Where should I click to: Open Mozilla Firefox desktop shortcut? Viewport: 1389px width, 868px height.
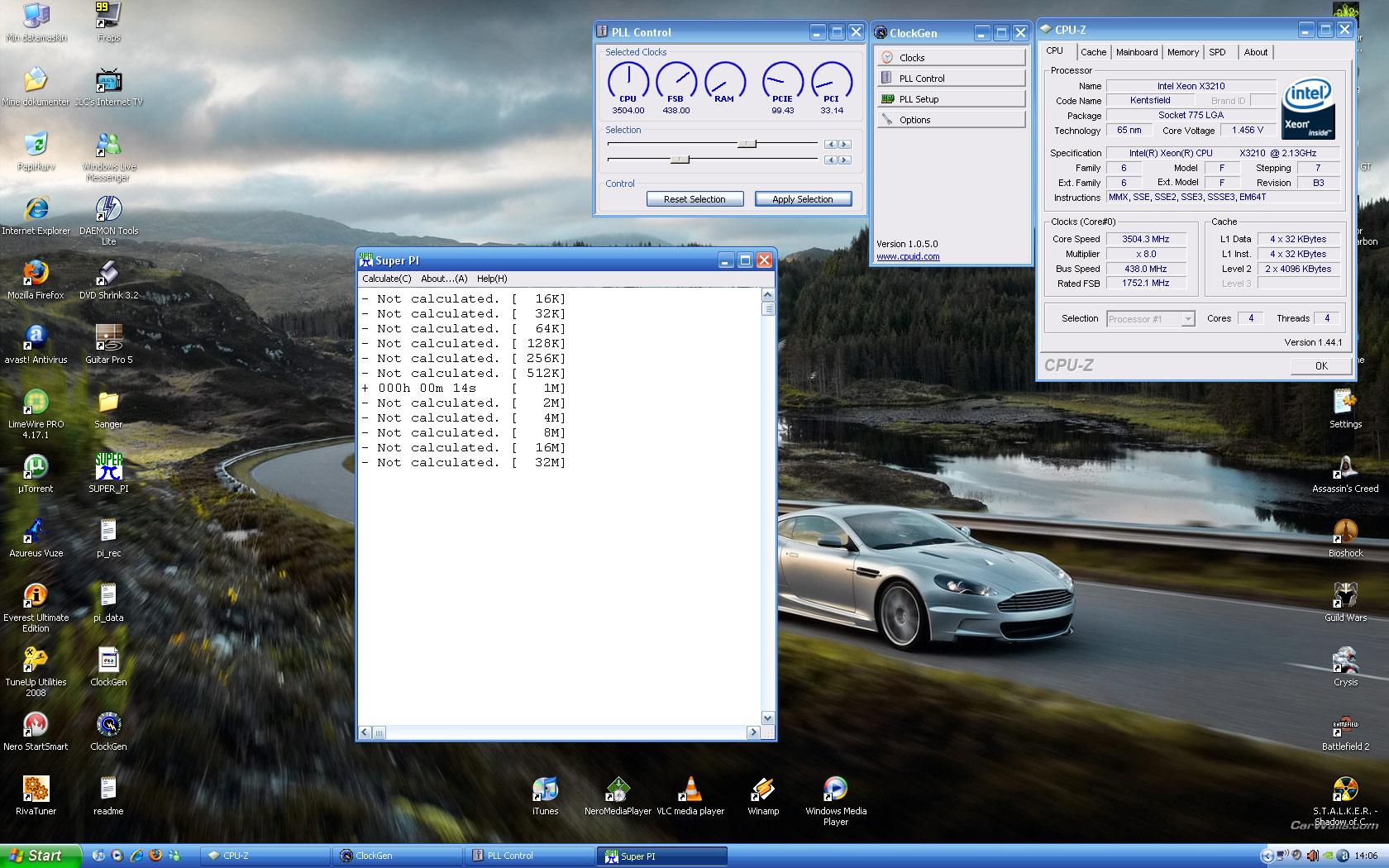click(x=36, y=279)
